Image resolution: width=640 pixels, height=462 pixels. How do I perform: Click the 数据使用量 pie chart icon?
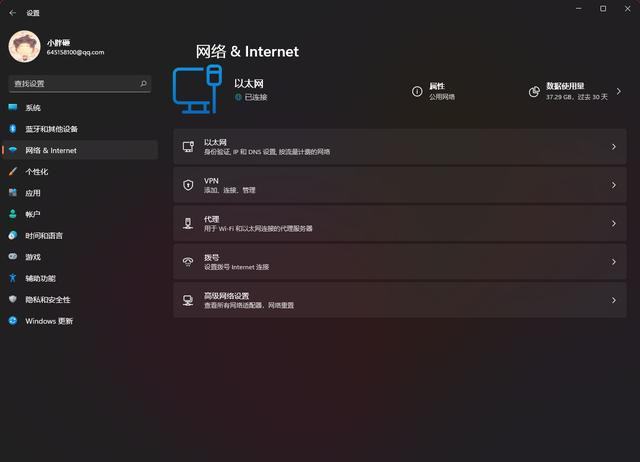point(535,91)
